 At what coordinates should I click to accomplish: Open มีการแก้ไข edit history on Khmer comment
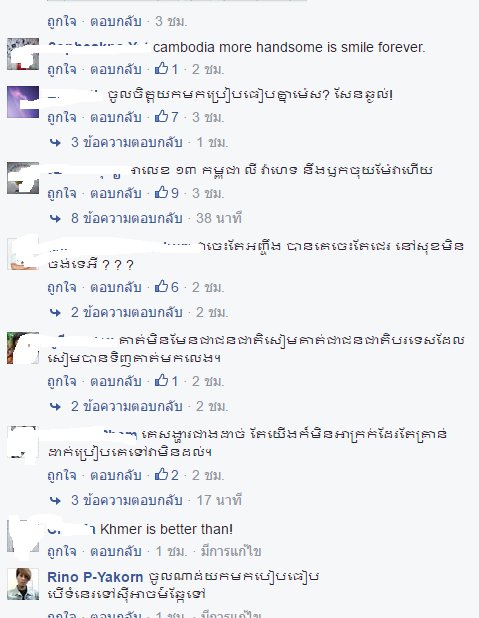(x=231, y=551)
